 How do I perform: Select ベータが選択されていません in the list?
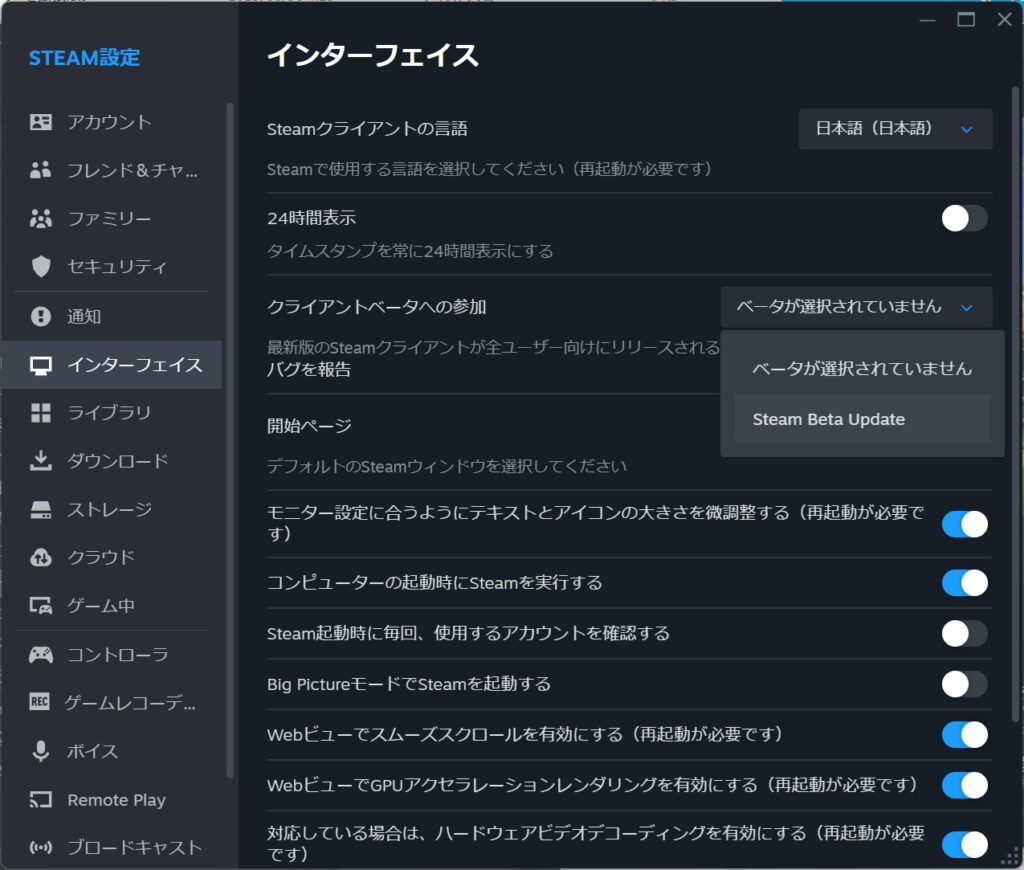862,368
